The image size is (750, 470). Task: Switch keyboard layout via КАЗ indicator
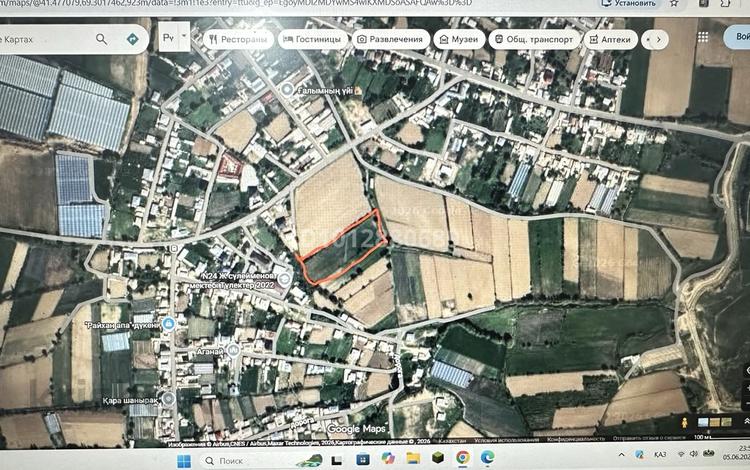coord(660,454)
